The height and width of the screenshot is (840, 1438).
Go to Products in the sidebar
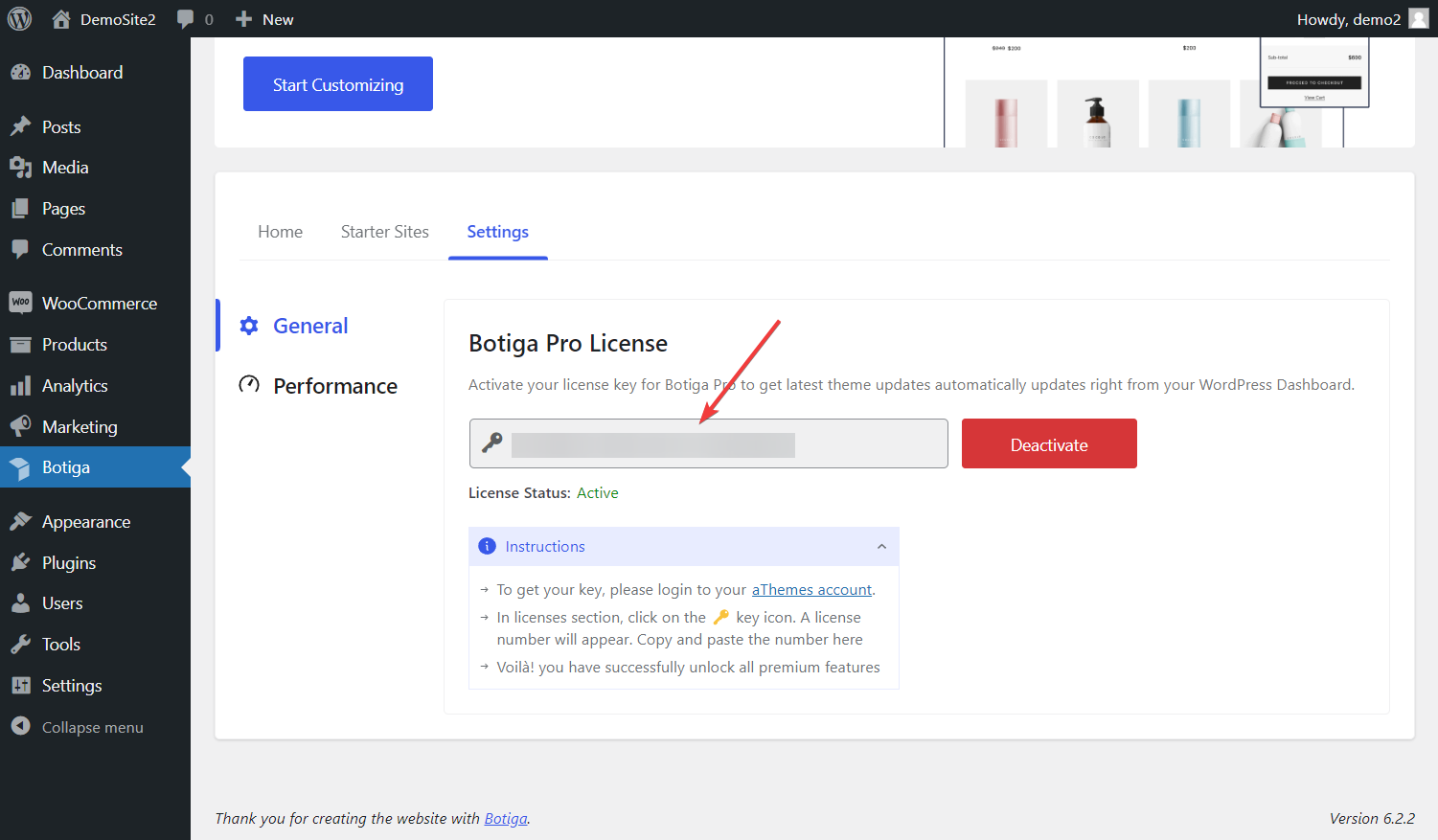(75, 345)
